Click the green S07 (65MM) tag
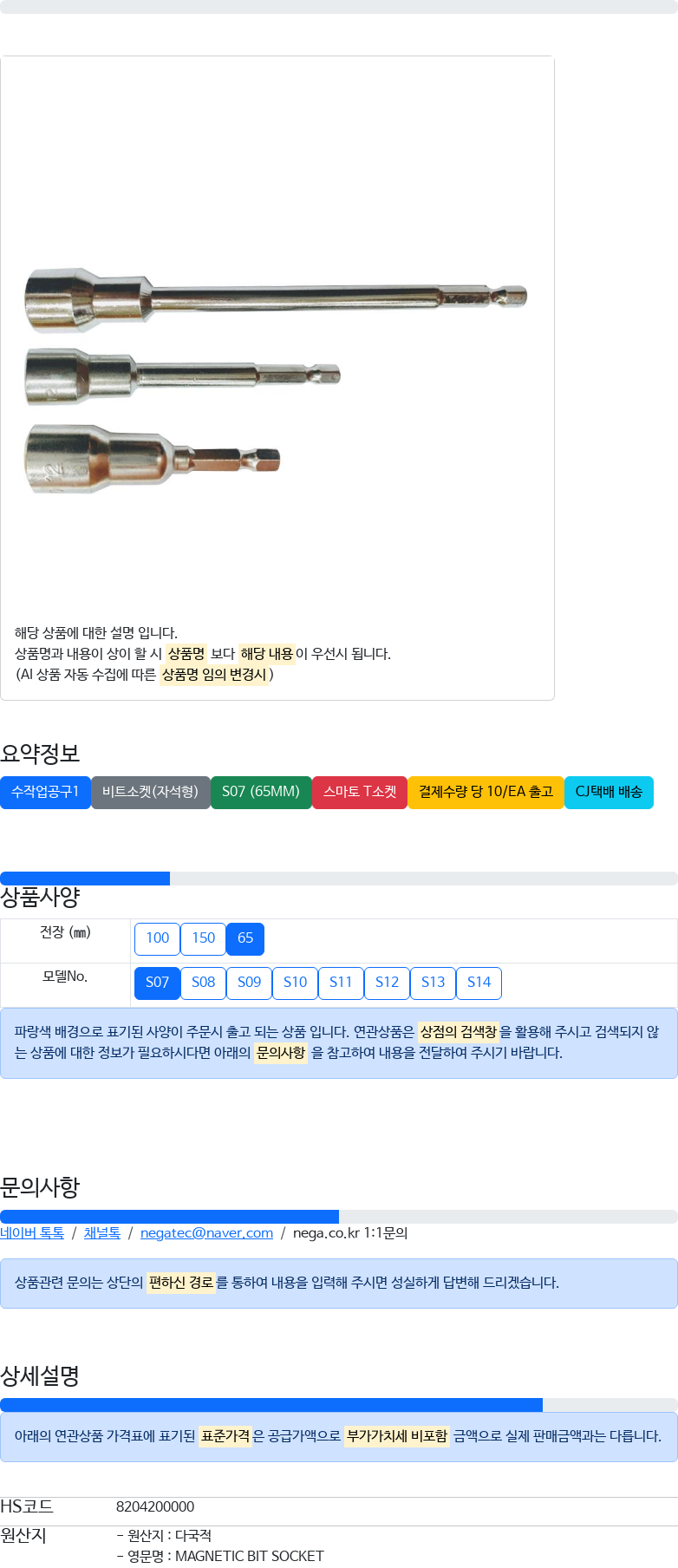Viewport: 678px width, 1568px height. pos(261,792)
